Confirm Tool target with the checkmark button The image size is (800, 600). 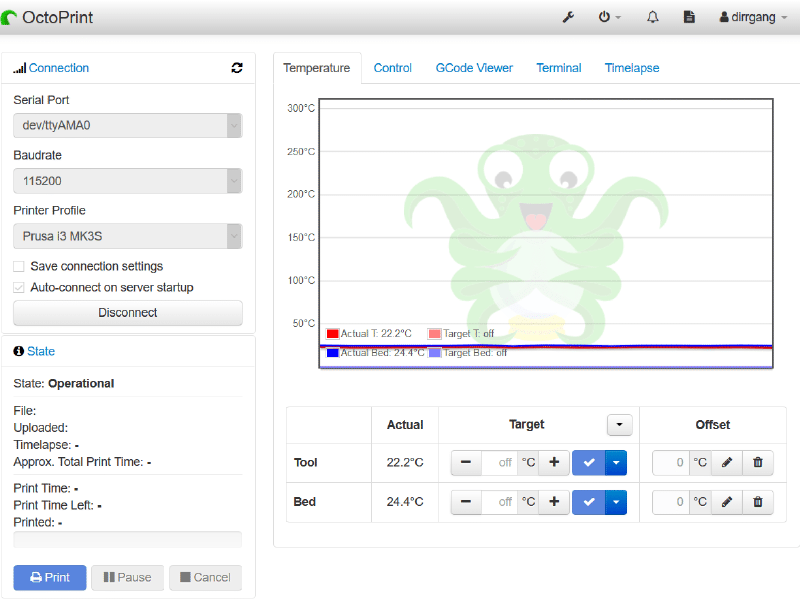coord(589,463)
